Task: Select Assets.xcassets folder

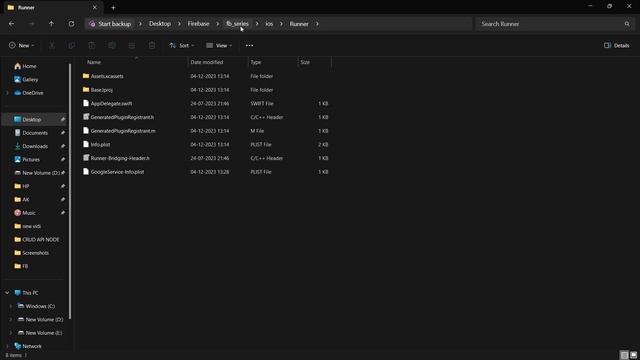Action: pyautogui.click(x=107, y=76)
